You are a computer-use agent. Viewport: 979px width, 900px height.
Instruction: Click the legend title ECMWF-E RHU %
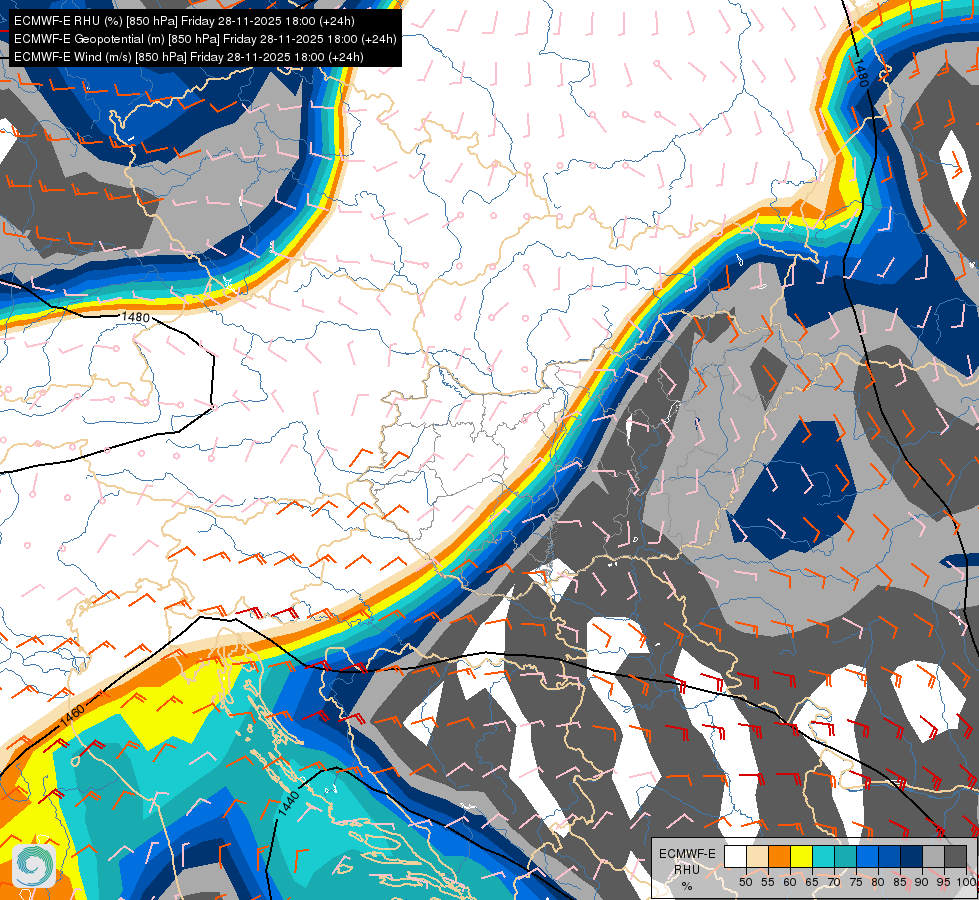[687, 869]
